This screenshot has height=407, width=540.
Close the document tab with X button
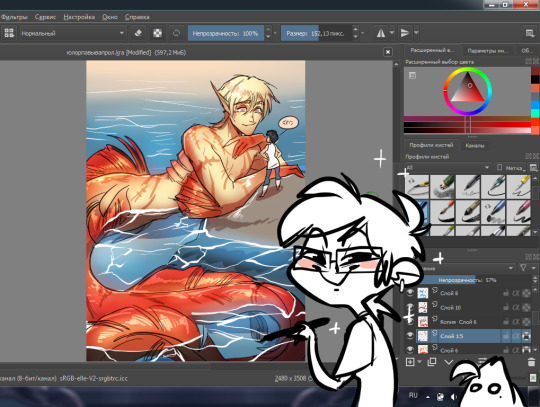pyautogui.click(x=388, y=52)
